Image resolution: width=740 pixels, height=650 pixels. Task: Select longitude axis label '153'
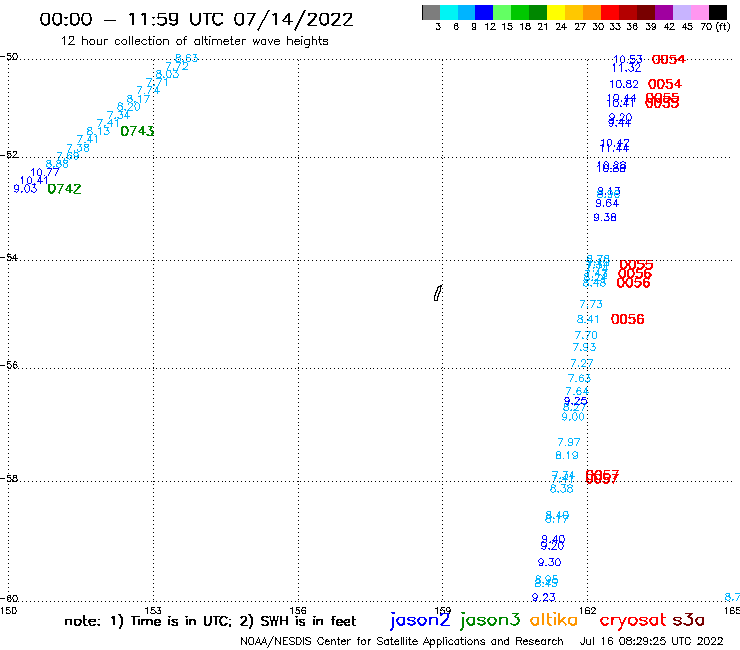coord(153,610)
